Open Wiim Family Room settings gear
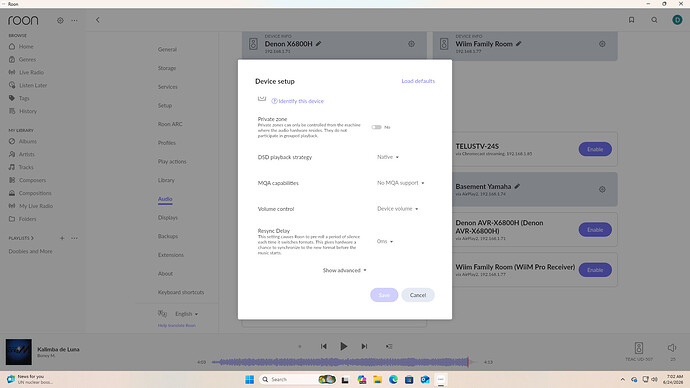The height and width of the screenshot is (388, 690). (x=602, y=44)
